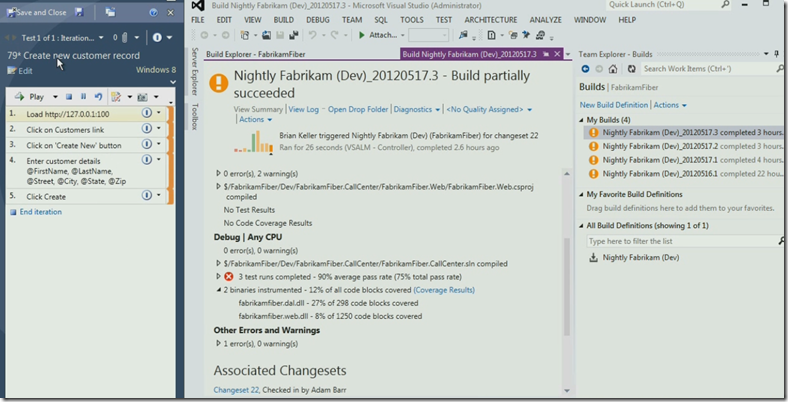This screenshot has height=402, width=788.
Task: Close the Build Nightly Fabrikam (Dev)_20120517.3 tab
Action: (557, 54)
